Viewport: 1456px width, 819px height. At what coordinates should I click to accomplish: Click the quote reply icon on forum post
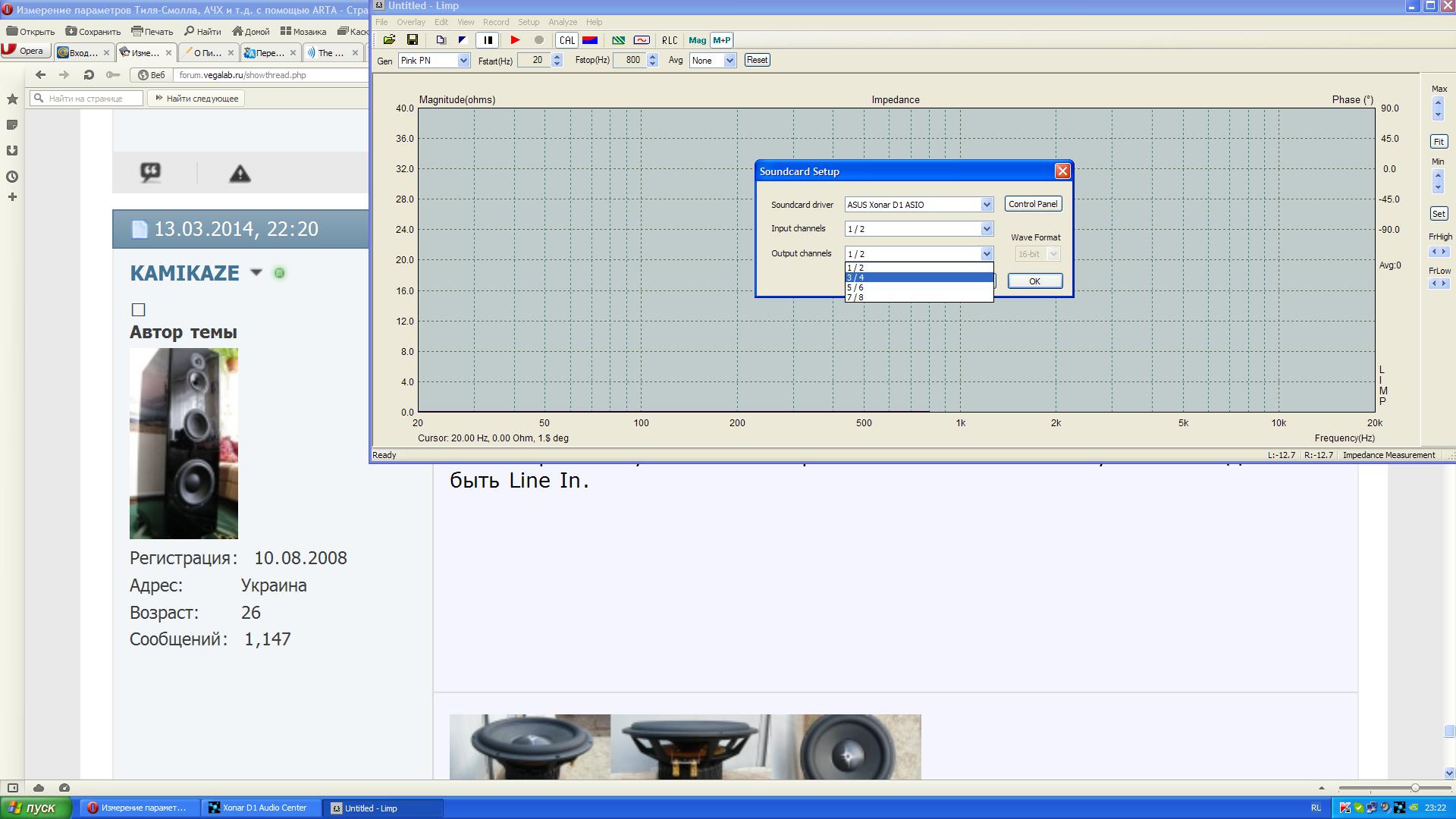151,173
